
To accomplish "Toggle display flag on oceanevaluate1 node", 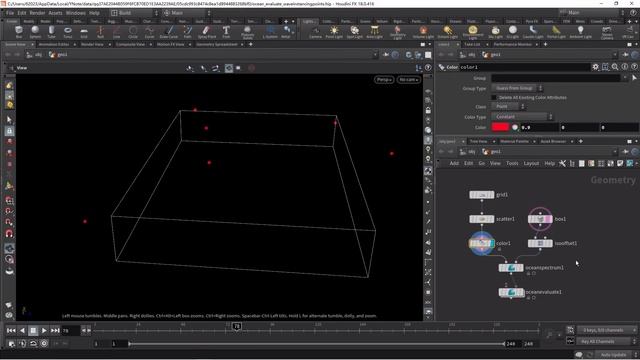I will (522, 292).
